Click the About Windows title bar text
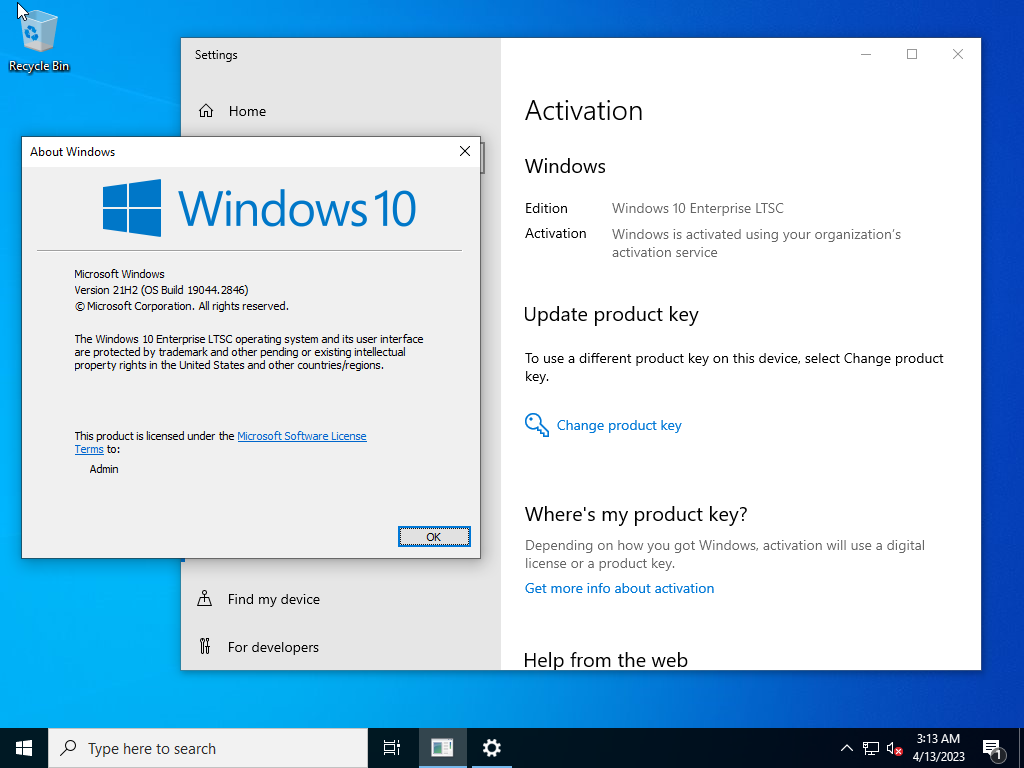 [72, 152]
